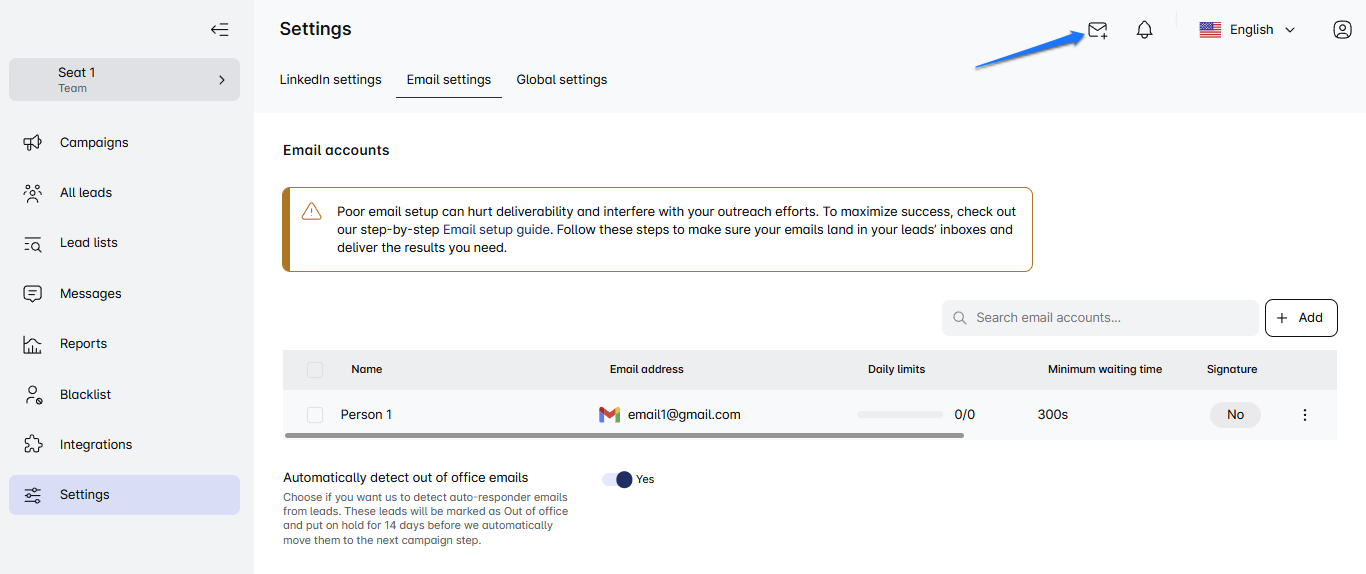Open the notifications bell
This screenshot has height=574, width=1366.
pyautogui.click(x=1145, y=30)
